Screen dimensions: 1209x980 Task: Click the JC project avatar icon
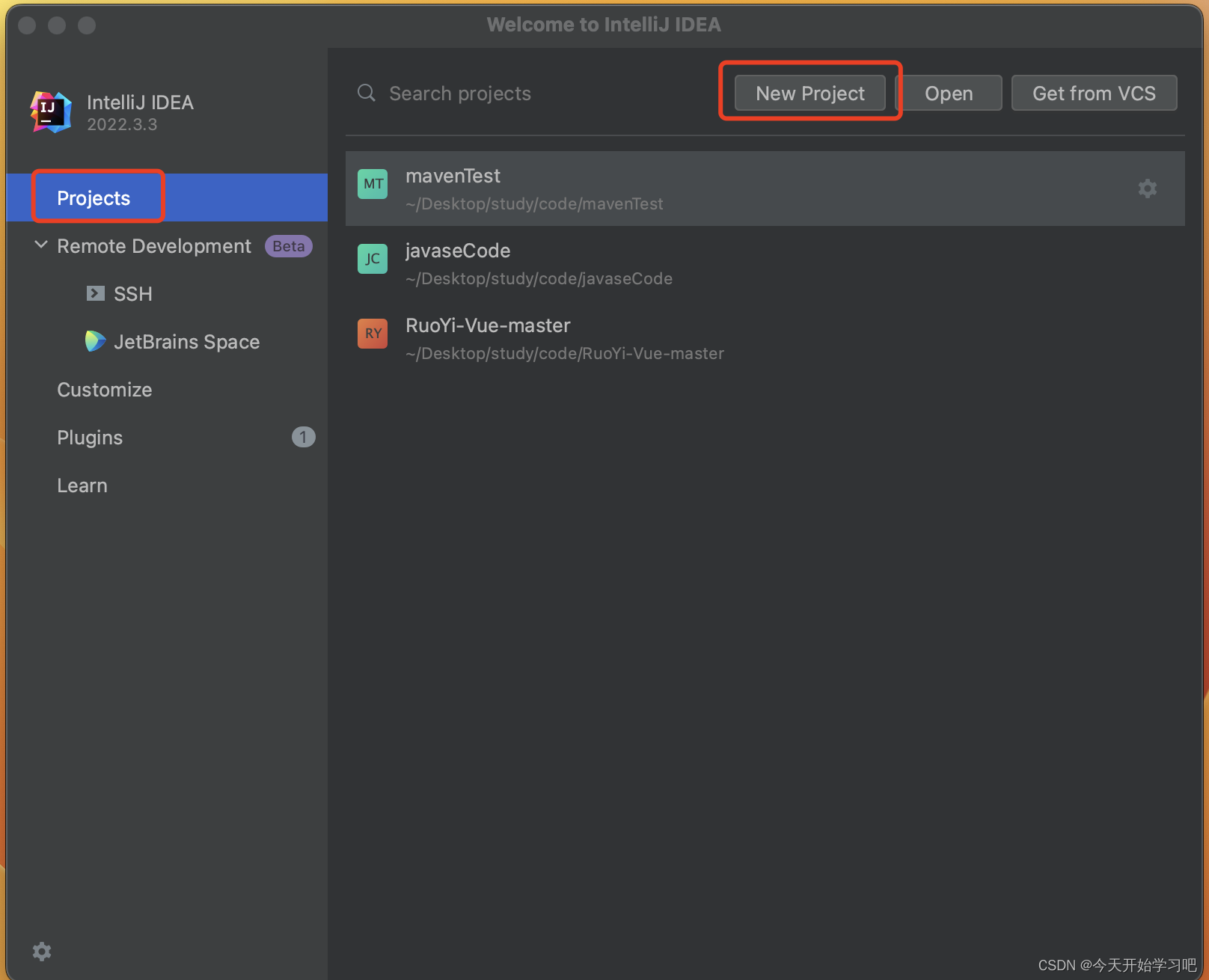tap(373, 259)
